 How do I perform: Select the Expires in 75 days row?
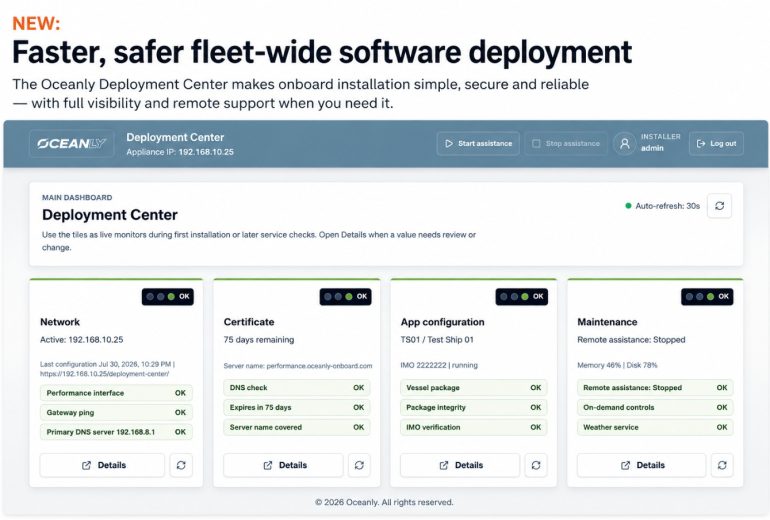coord(297,407)
